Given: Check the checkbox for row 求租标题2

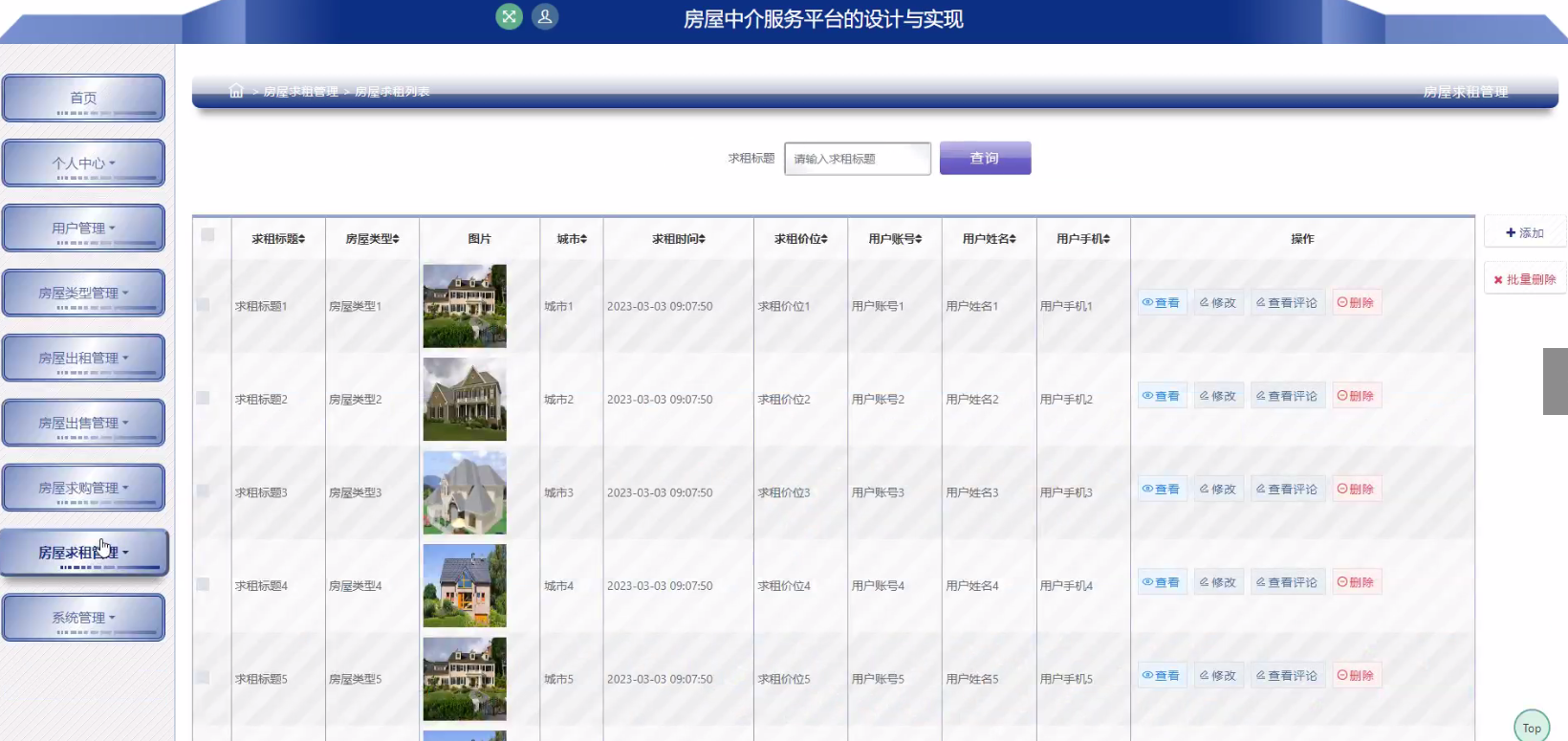Looking at the screenshot, I should click(203, 398).
